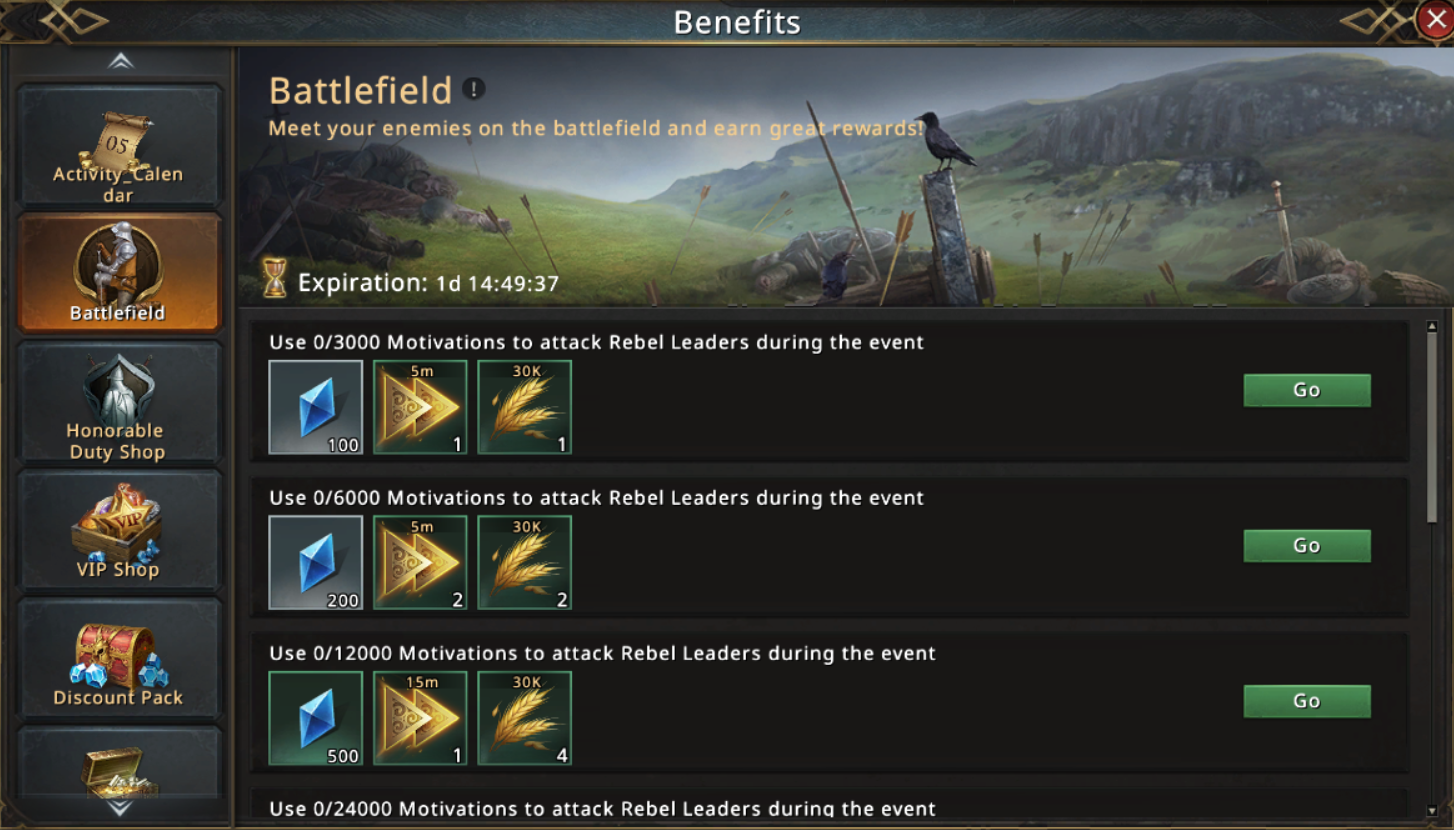The height and width of the screenshot is (830, 1454).
Task: Open the Discount Pack tab
Action: [119, 659]
